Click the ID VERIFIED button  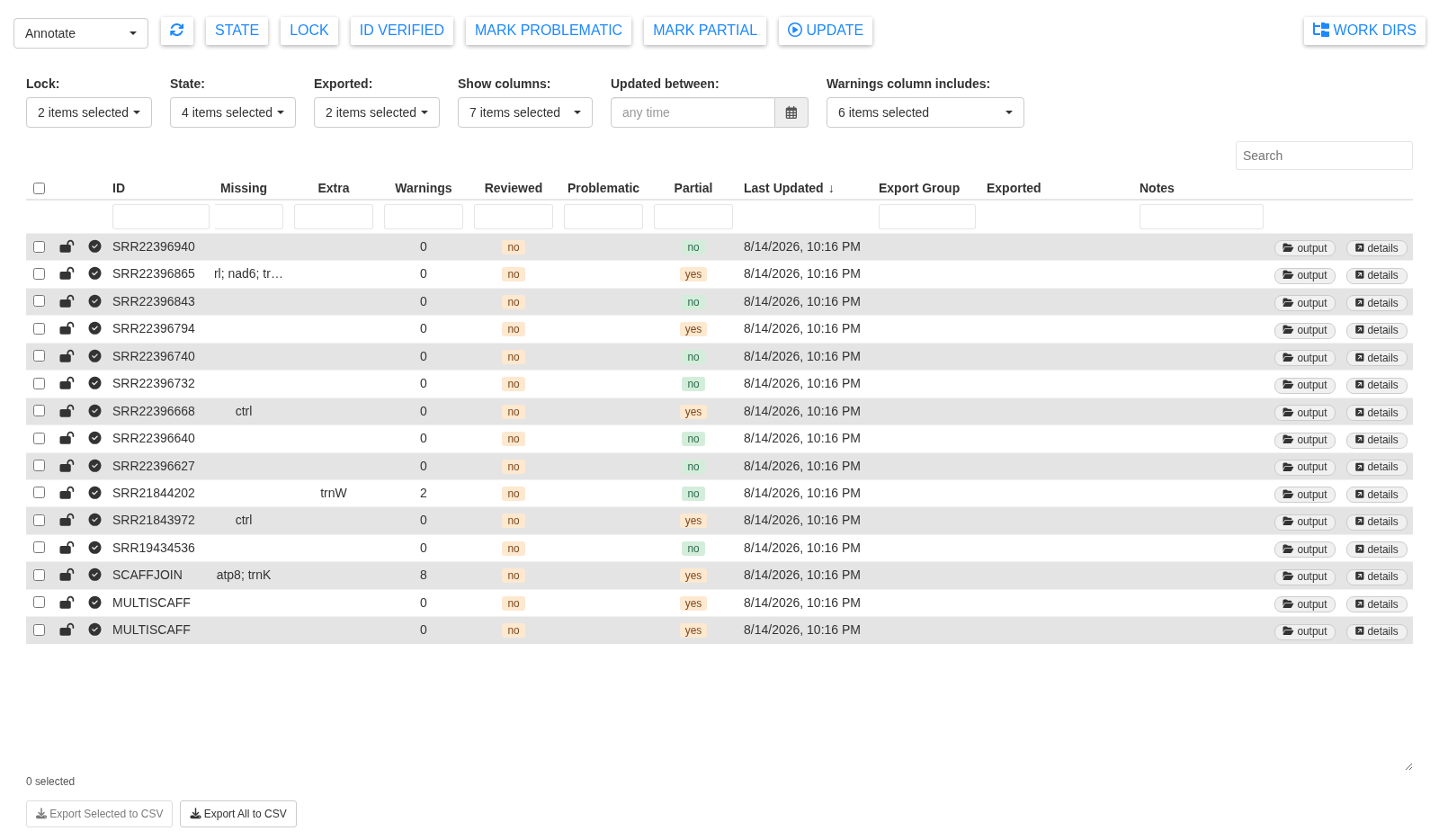402,30
